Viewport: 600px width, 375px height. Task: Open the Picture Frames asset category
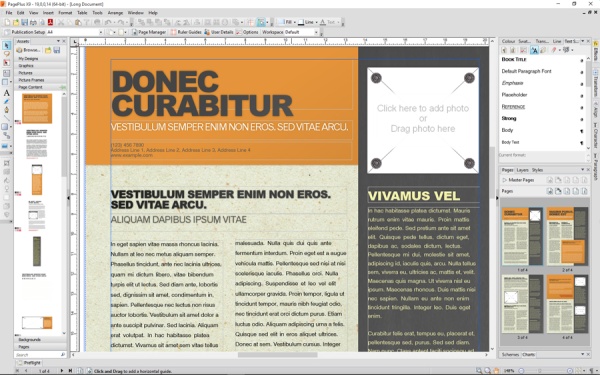click(31, 80)
